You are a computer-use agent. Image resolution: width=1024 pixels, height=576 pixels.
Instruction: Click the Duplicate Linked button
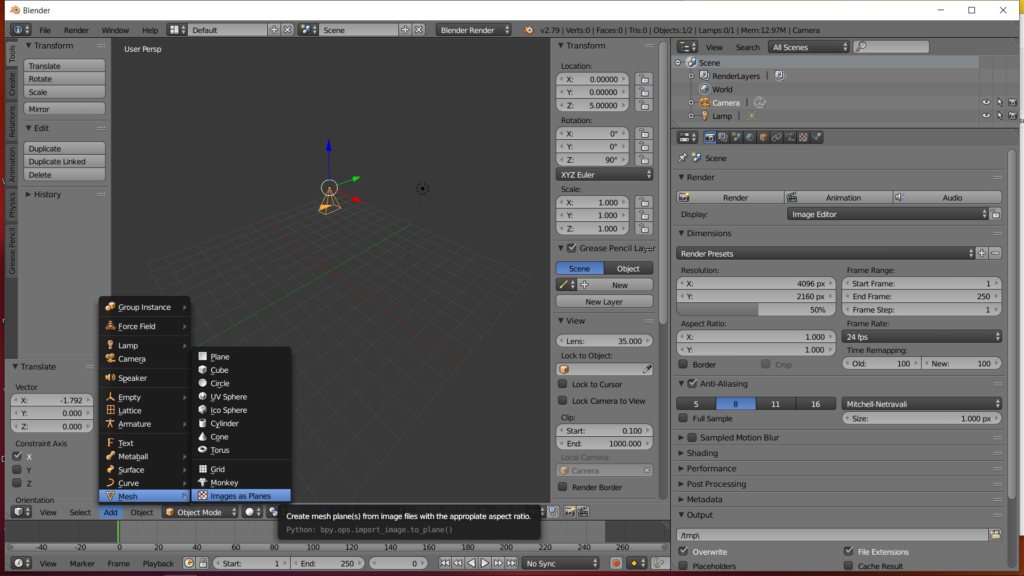point(65,161)
